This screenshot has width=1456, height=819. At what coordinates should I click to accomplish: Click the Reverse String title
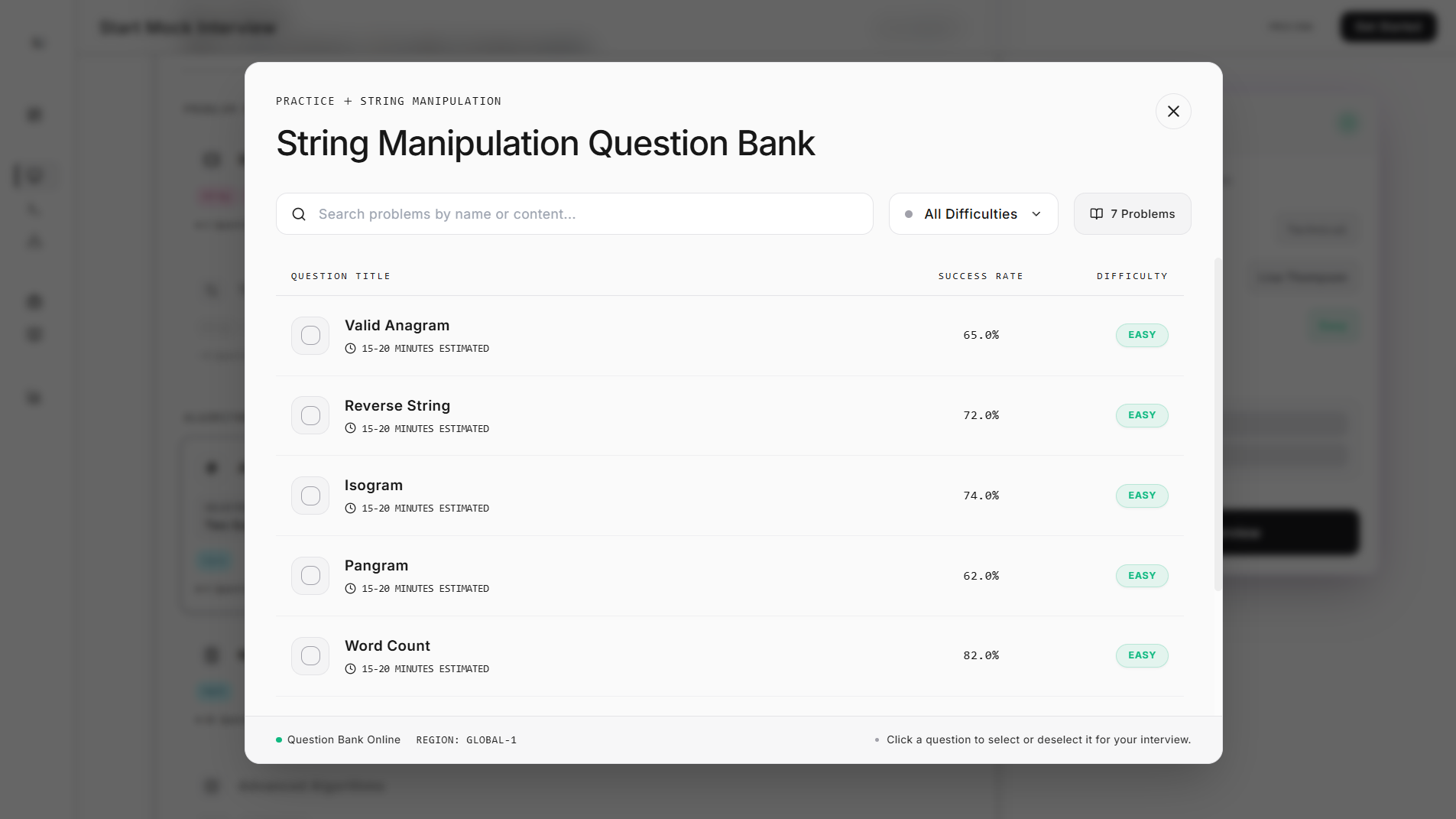coord(397,406)
